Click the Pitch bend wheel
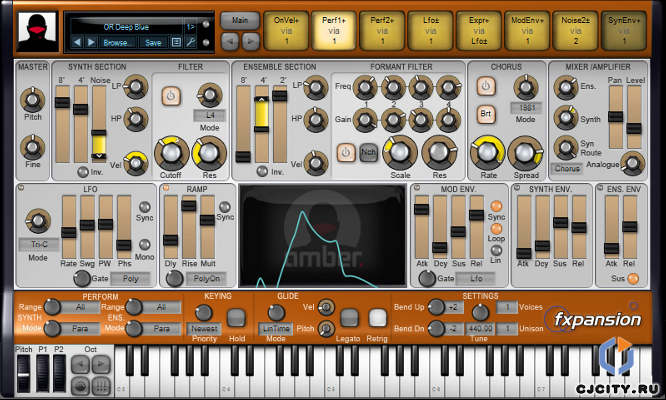The height and width of the screenshot is (400, 666). point(23,374)
